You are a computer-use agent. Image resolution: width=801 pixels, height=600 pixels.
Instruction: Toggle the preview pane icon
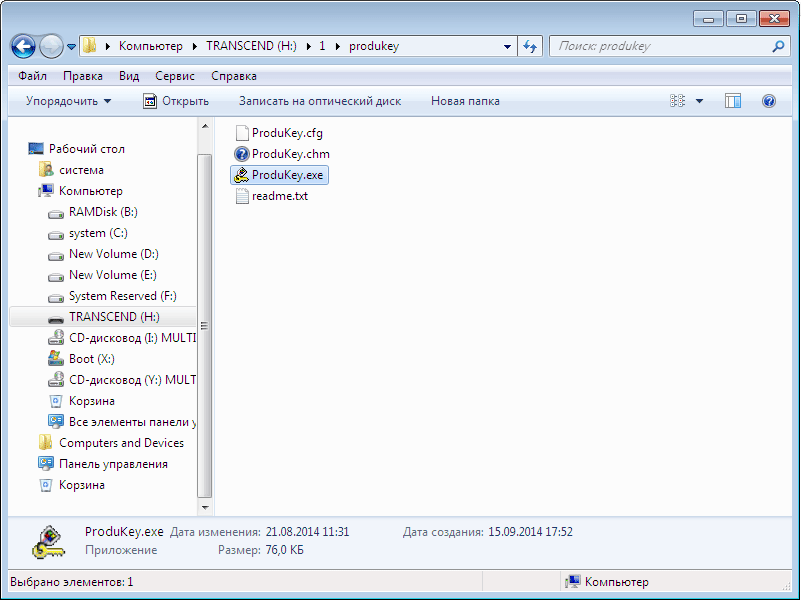coord(733,101)
